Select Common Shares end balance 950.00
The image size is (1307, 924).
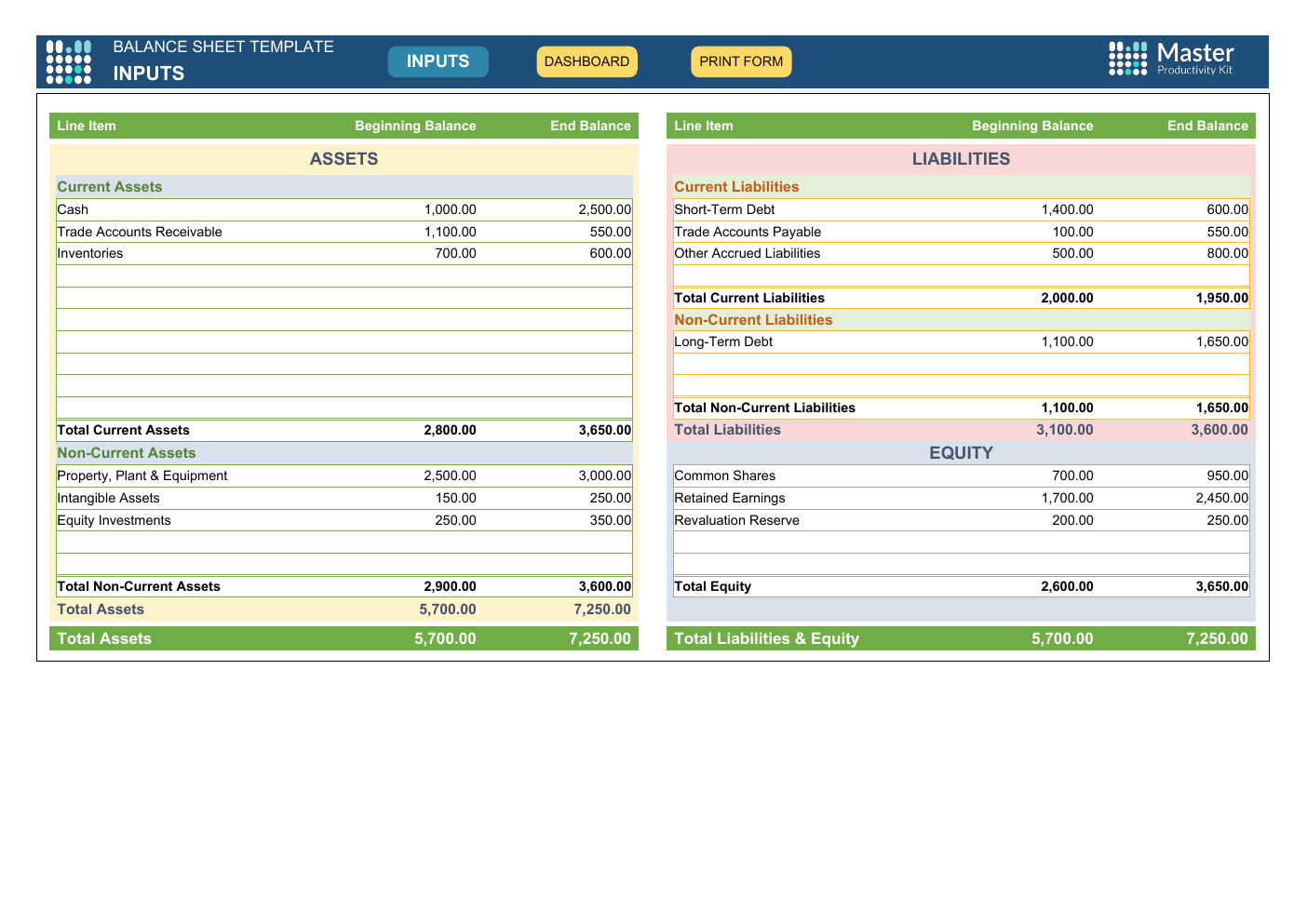1227,475
